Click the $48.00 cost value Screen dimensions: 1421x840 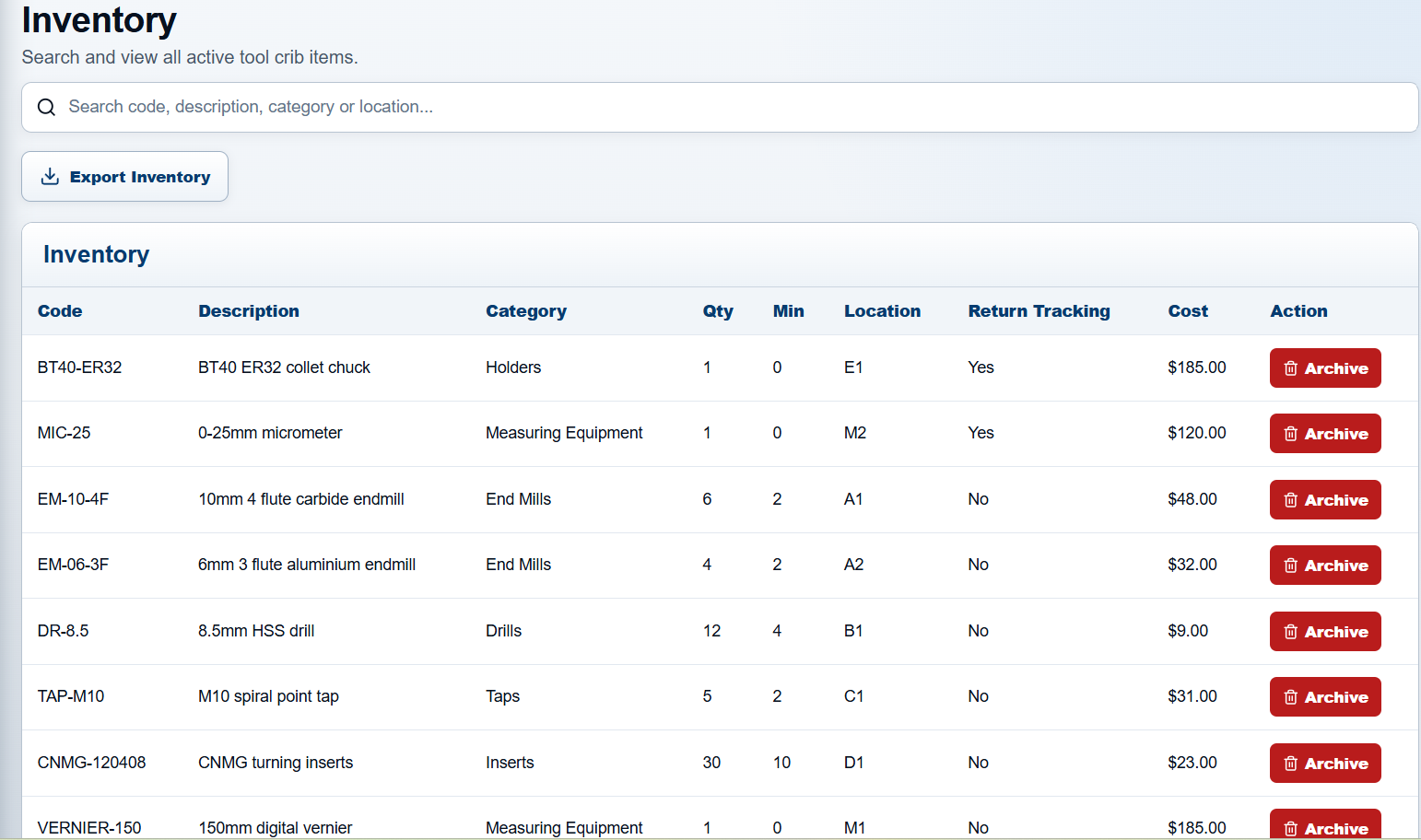coord(1192,499)
